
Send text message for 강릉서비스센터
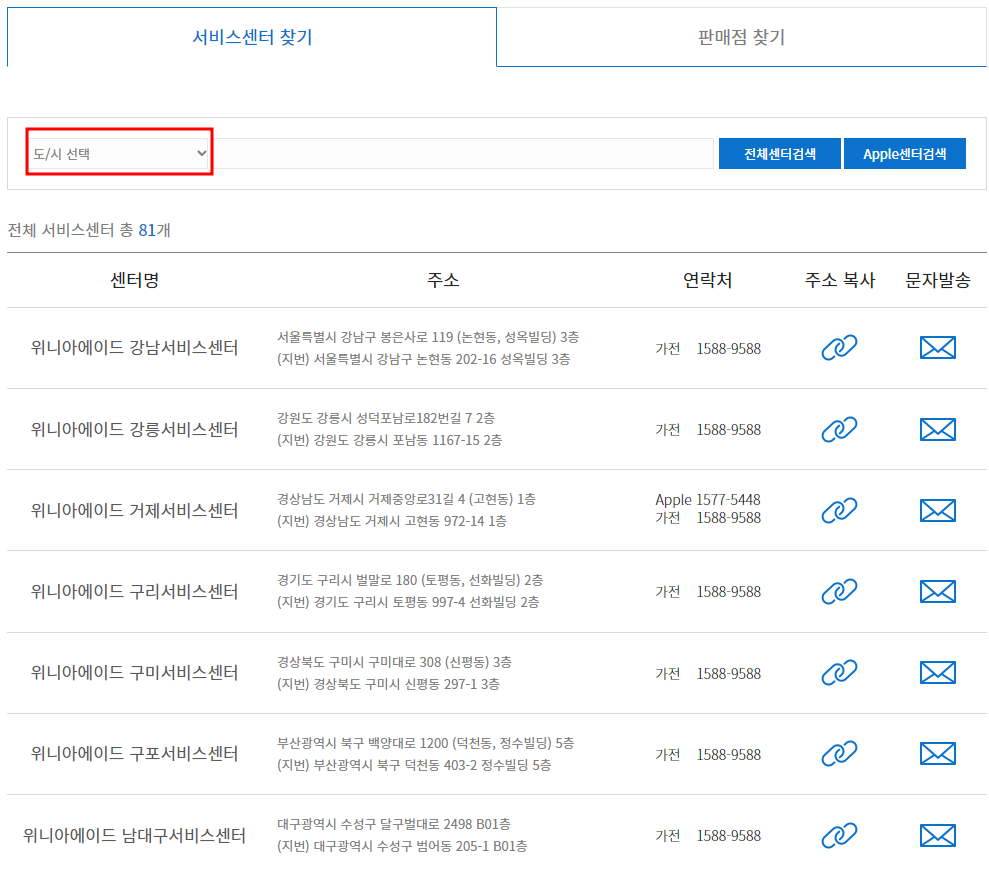937,429
